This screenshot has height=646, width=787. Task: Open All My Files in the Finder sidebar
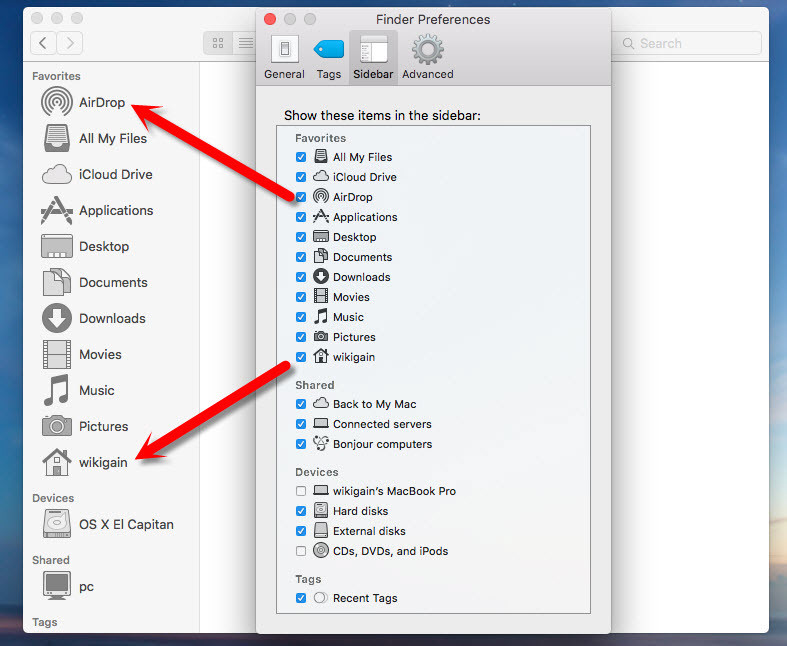pos(94,138)
